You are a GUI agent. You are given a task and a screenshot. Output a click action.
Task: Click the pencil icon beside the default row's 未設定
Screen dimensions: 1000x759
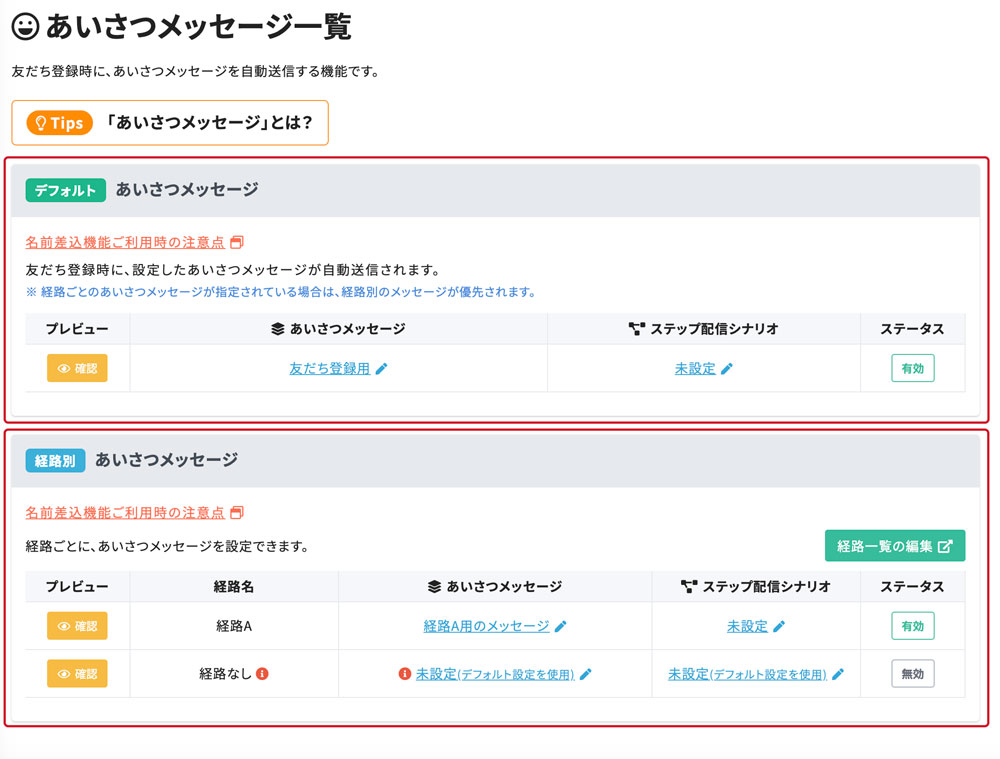[x=727, y=369]
